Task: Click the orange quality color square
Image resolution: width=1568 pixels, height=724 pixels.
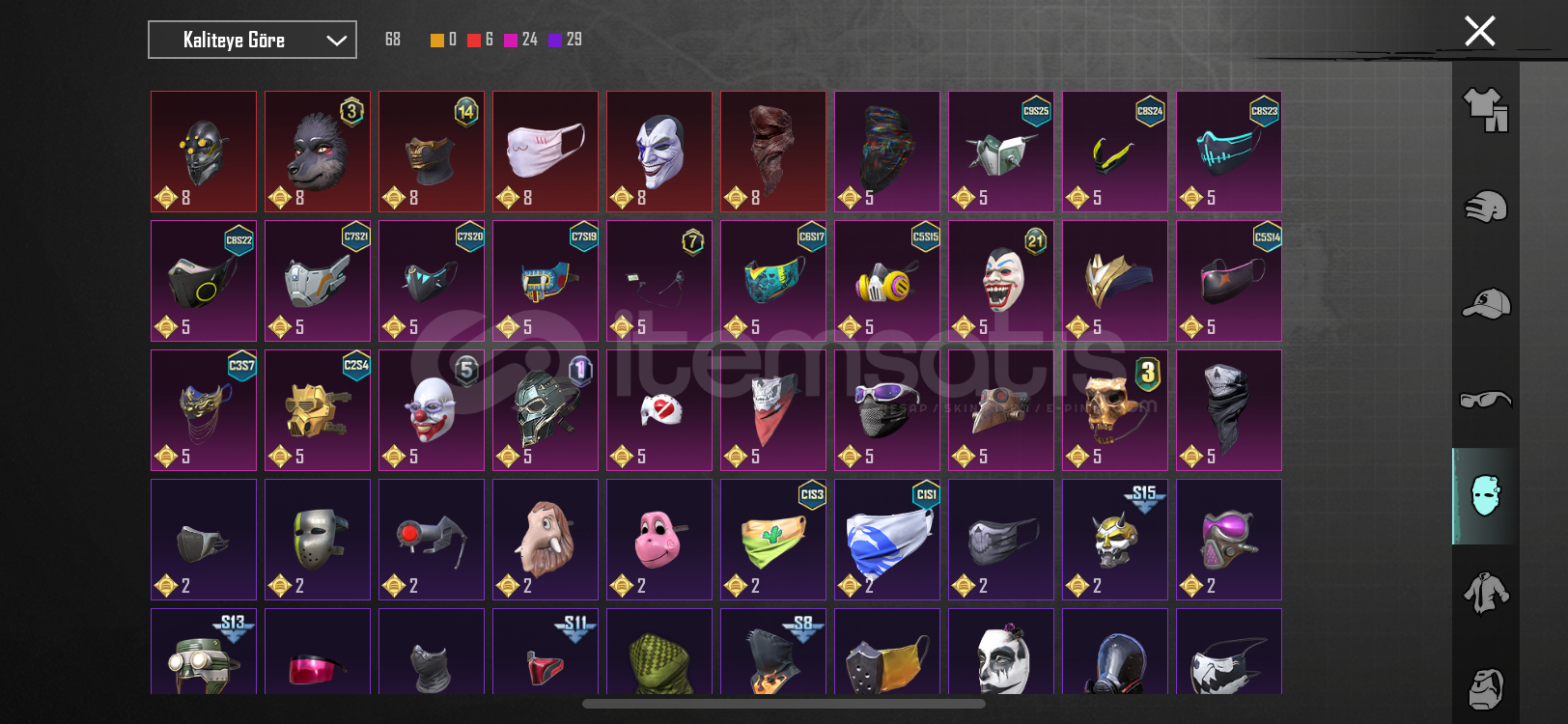Action: click(x=437, y=40)
